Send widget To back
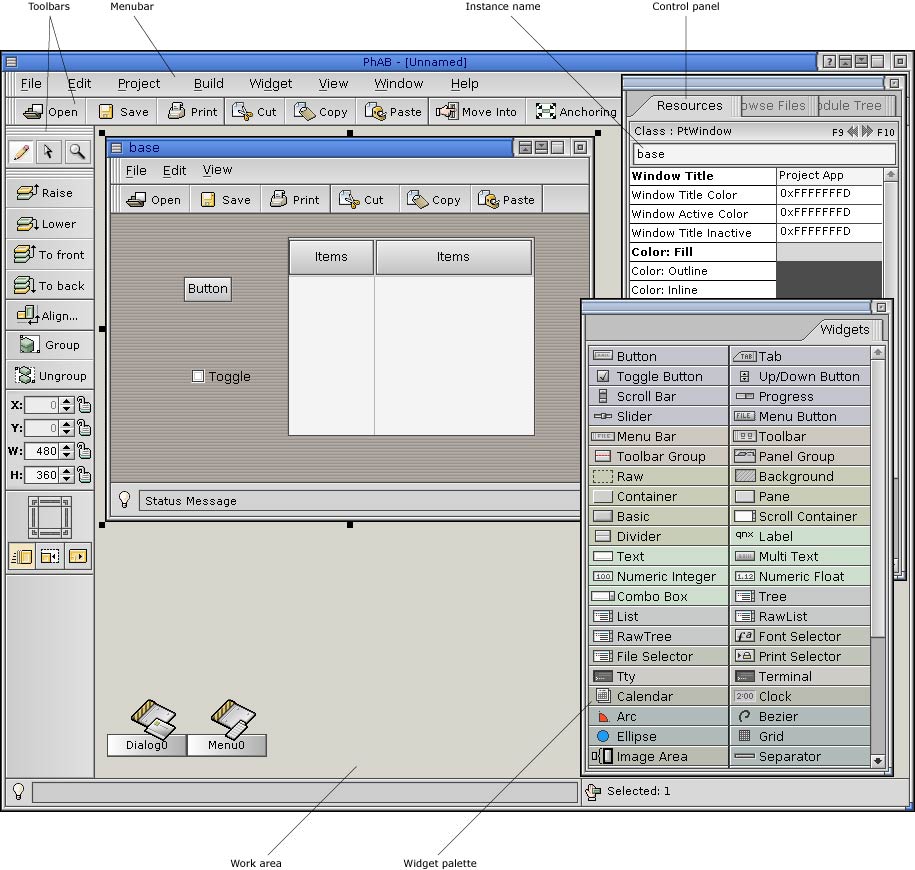The height and width of the screenshot is (870, 915). click(49, 286)
